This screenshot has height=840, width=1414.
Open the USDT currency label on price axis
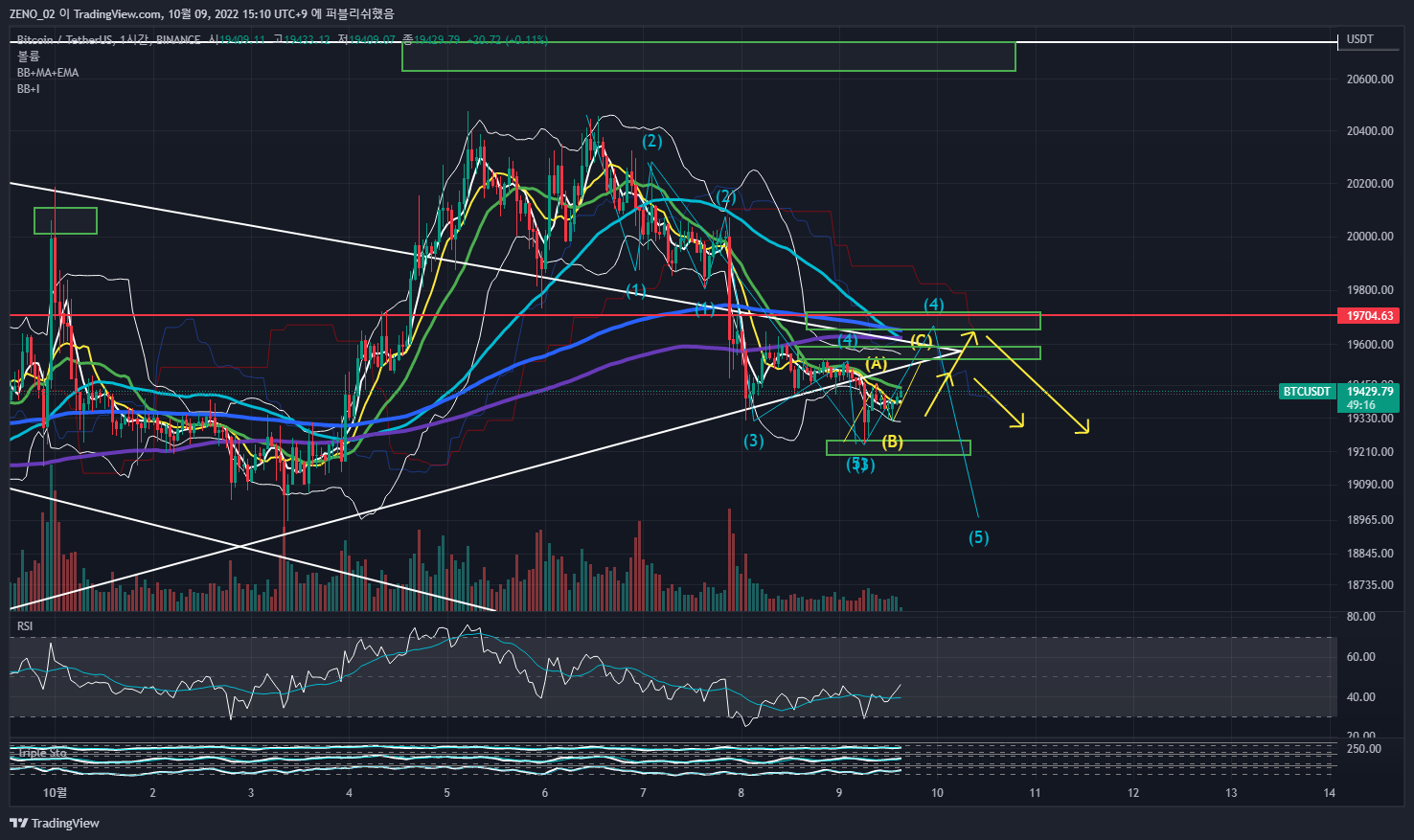[1359, 39]
